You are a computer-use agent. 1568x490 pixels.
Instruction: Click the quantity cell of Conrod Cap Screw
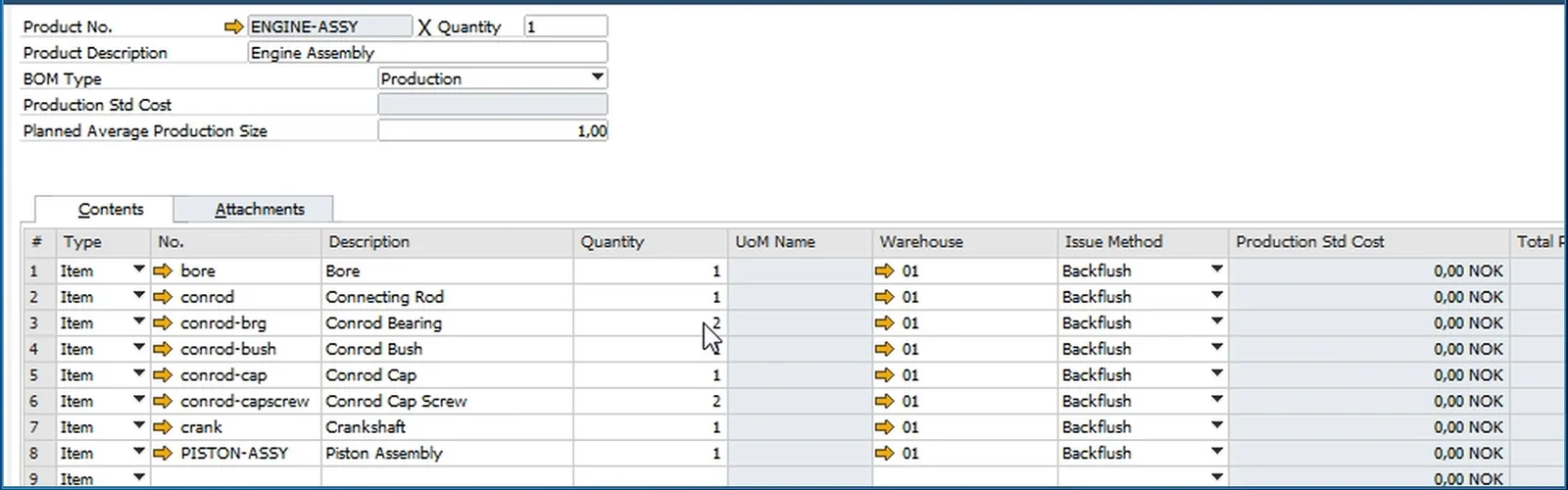click(651, 401)
